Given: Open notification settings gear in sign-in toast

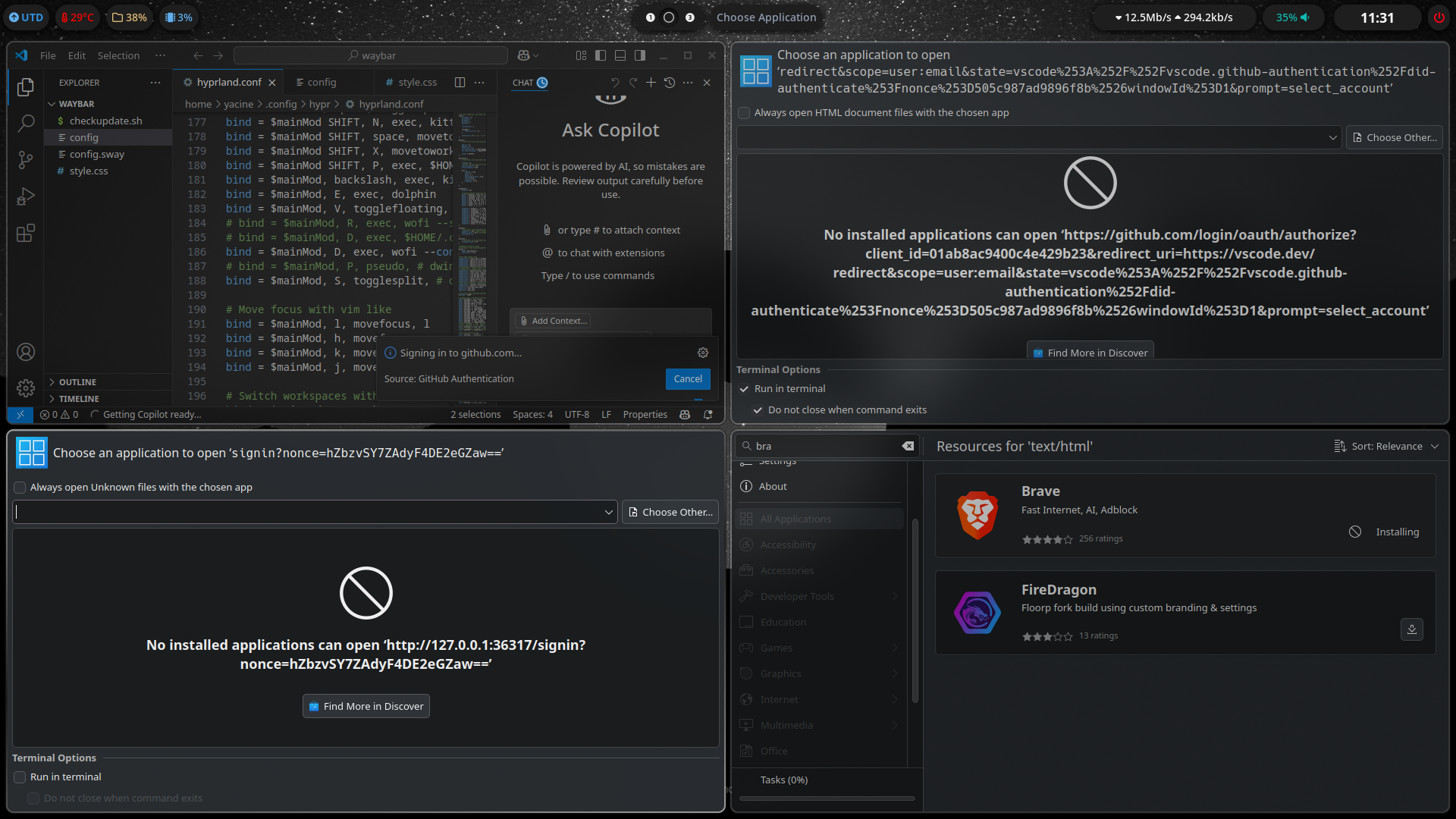Looking at the screenshot, I should (x=703, y=353).
